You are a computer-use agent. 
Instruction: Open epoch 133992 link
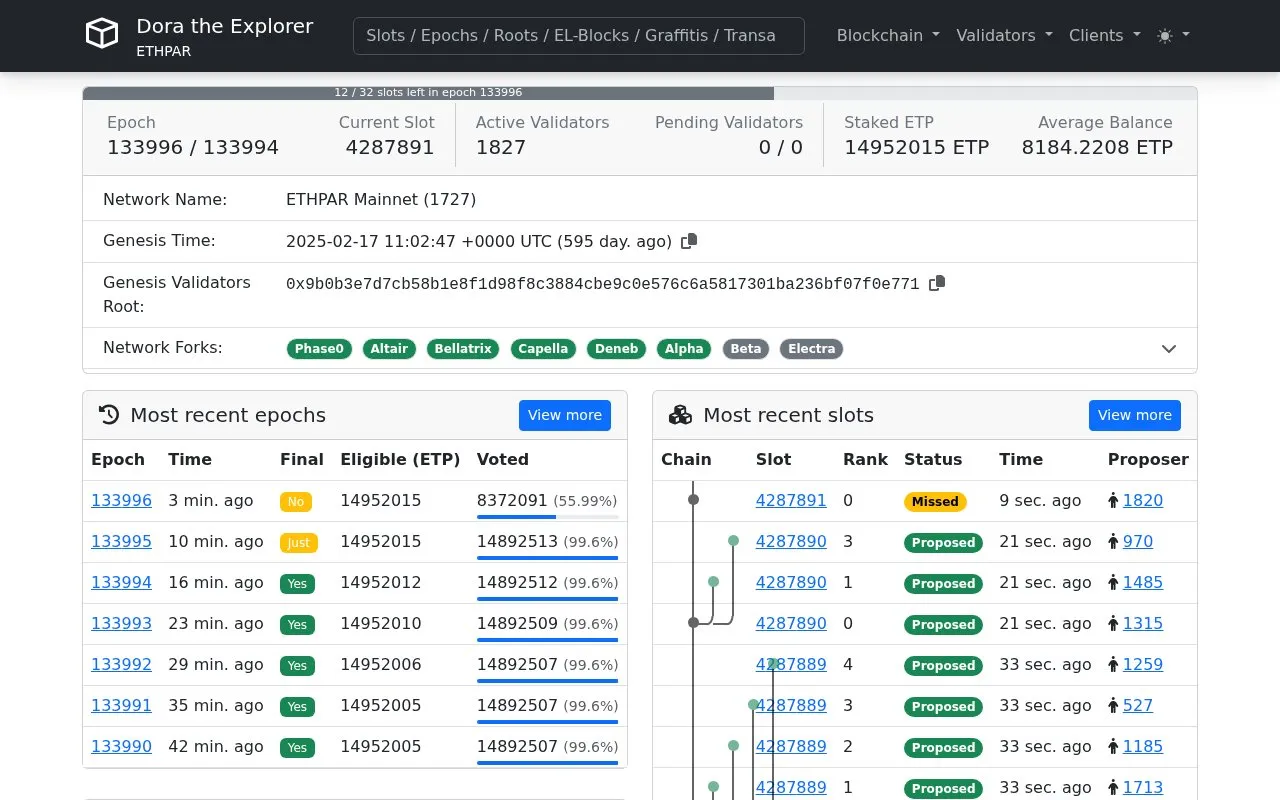click(x=121, y=664)
